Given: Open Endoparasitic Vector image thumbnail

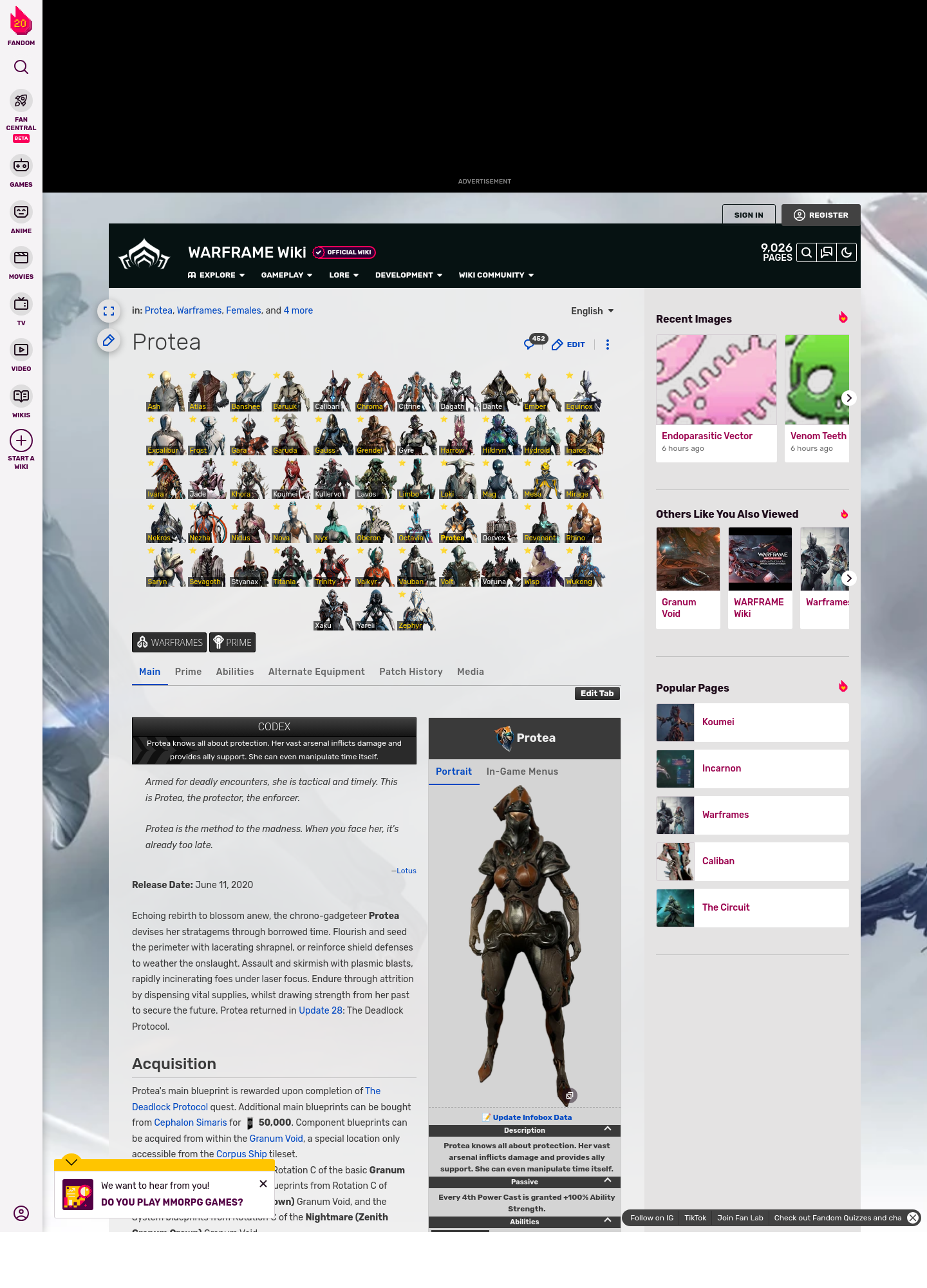Looking at the screenshot, I should pyautogui.click(x=716, y=379).
